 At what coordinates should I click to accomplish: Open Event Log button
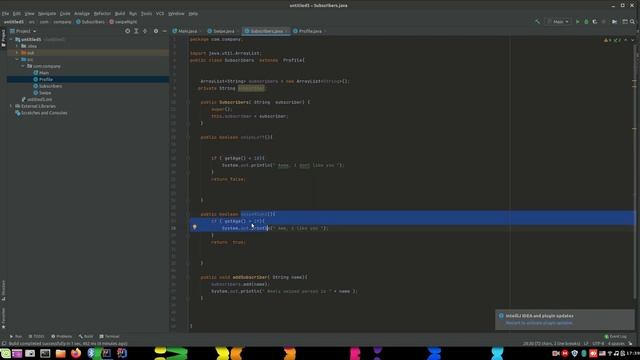[x=616, y=336]
